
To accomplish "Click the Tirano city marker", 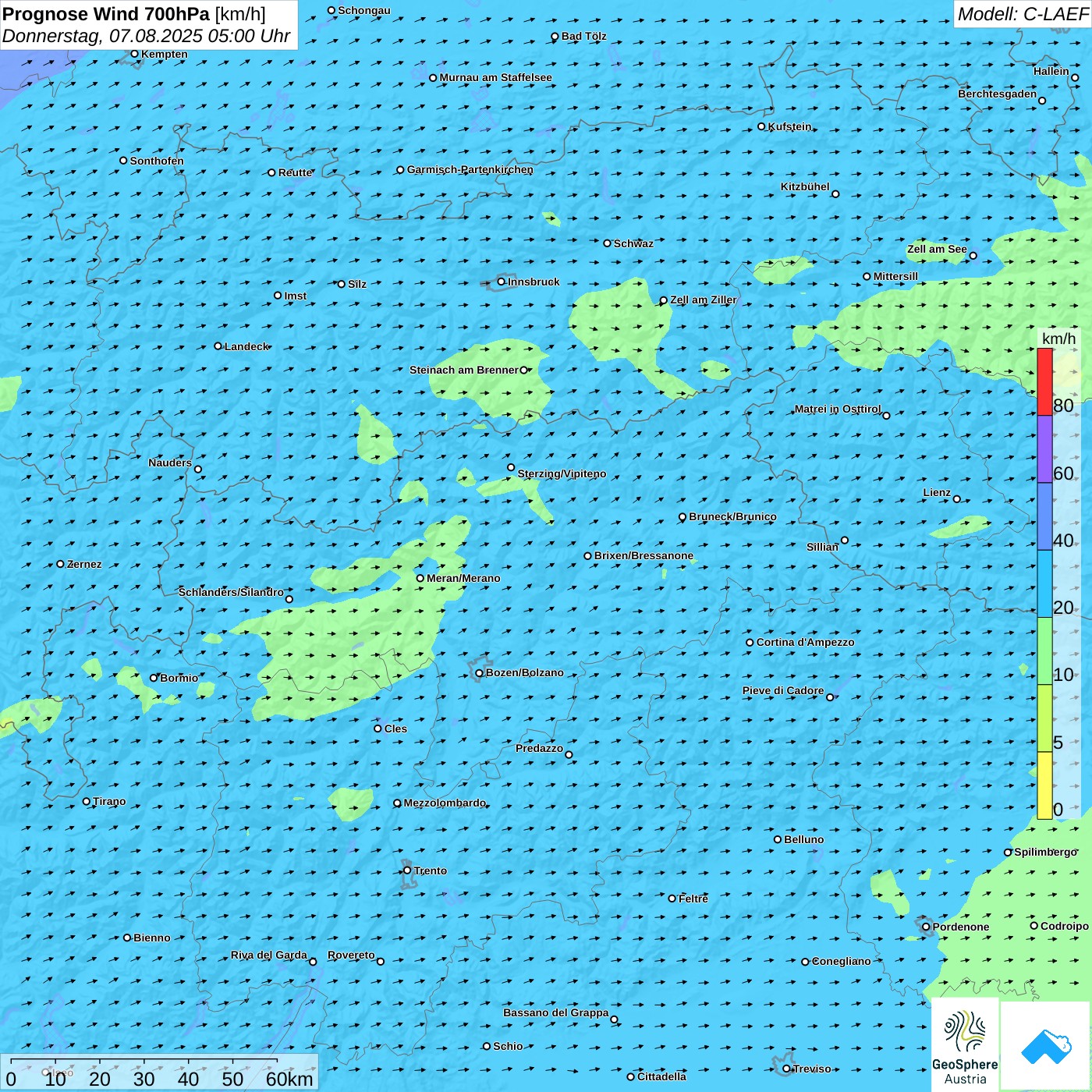I will pos(87,801).
